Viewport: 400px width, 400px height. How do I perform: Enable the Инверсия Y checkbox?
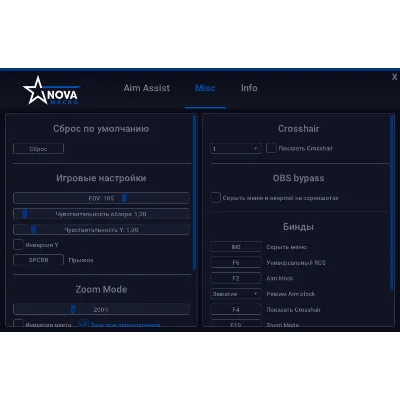[18, 245]
